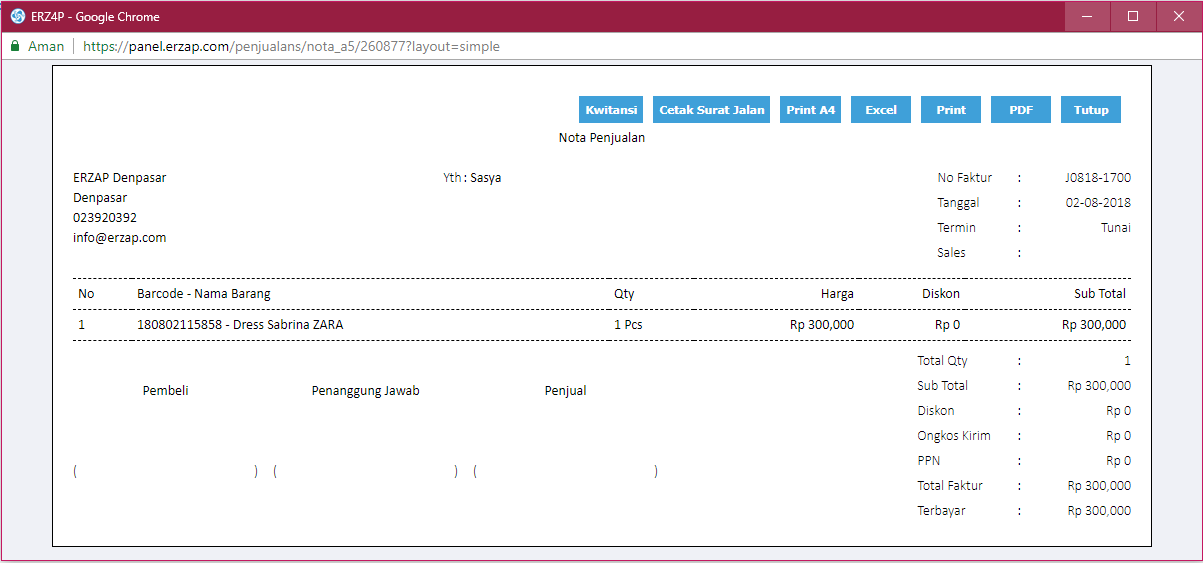The image size is (1203, 563).
Task: Click the Ongkos Kirim label
Action: click(x=954, y=436)
